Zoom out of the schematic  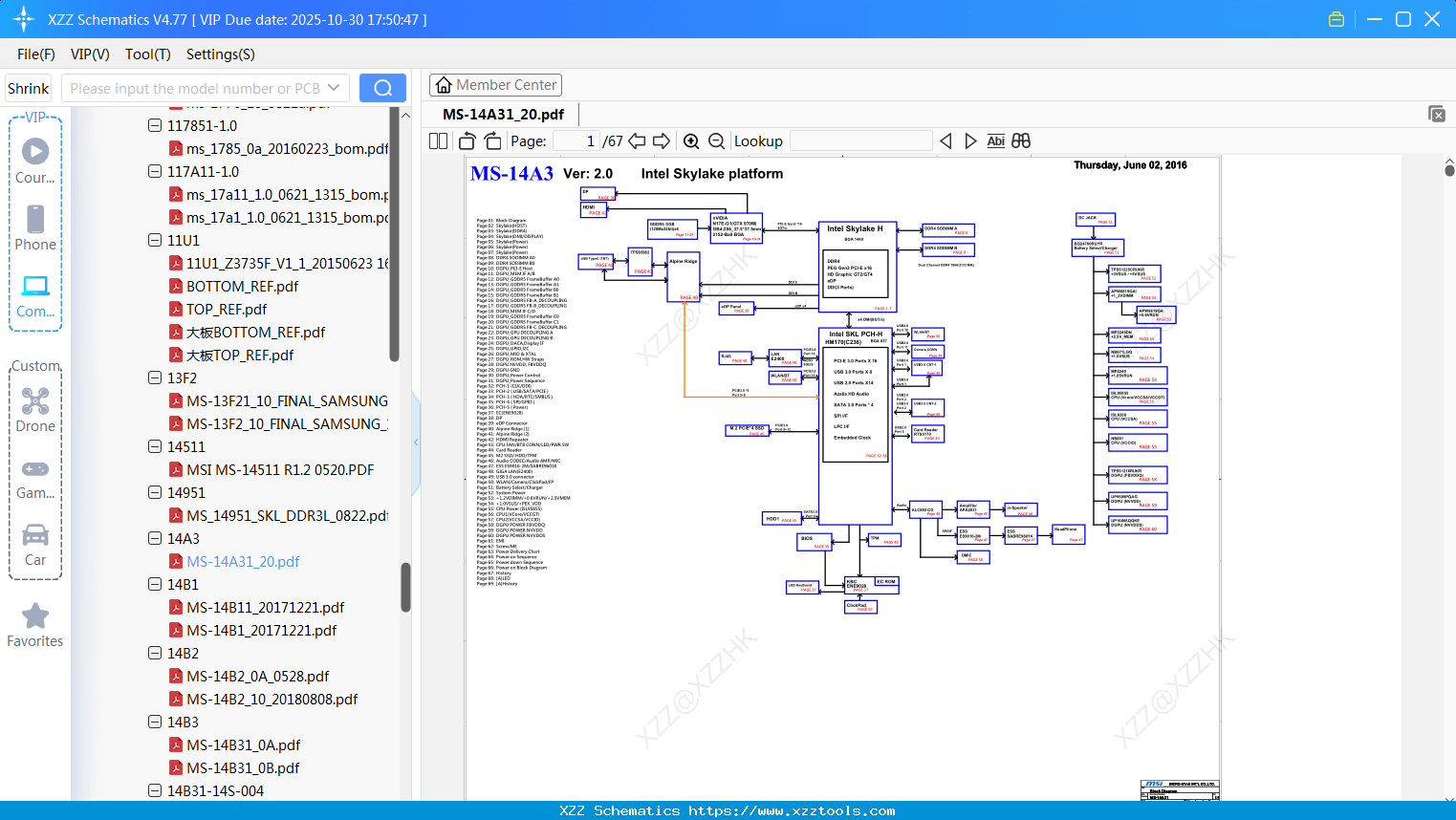[716, 141]
